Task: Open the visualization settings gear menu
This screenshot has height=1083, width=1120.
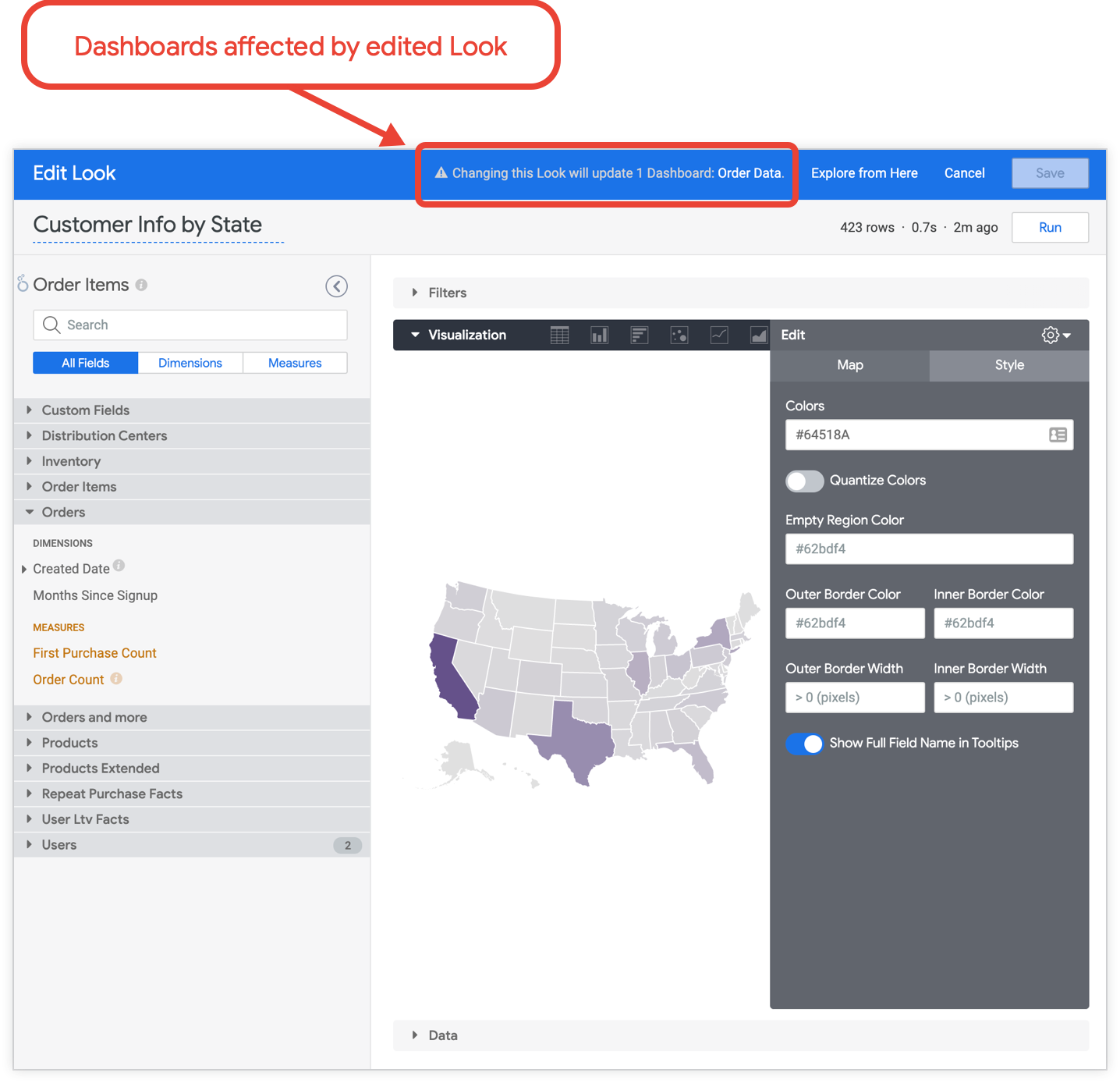Action: tap(1055, 336)
